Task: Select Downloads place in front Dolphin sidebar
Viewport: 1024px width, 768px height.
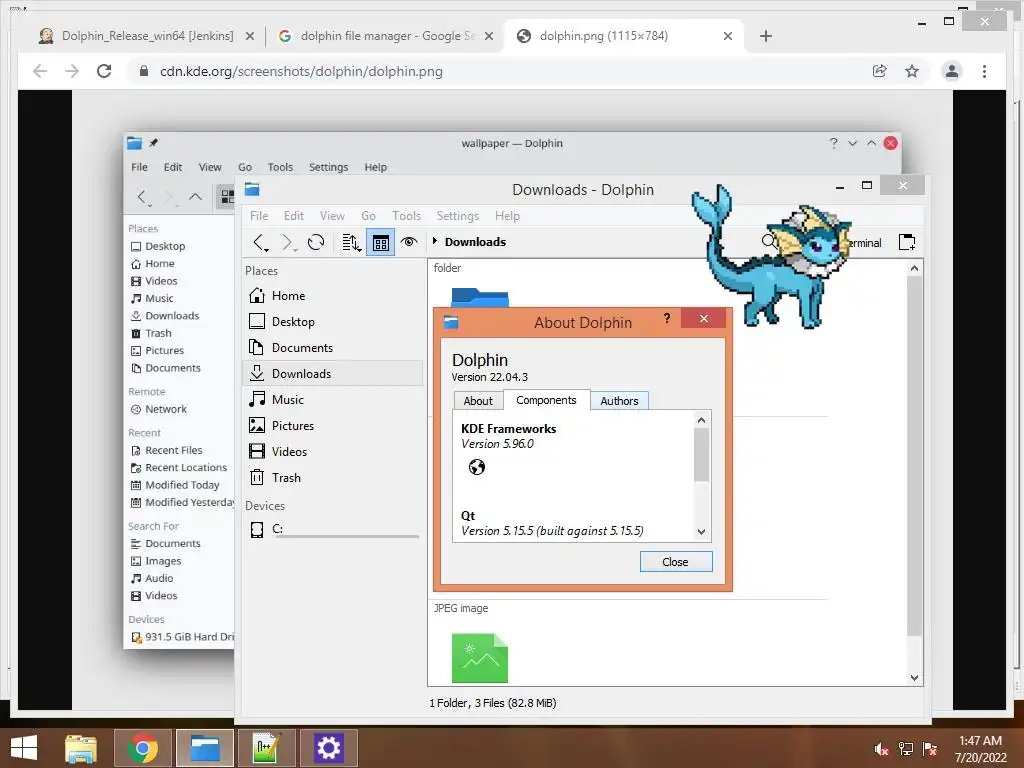Action: pyautogui.click(x=334, y=374)
